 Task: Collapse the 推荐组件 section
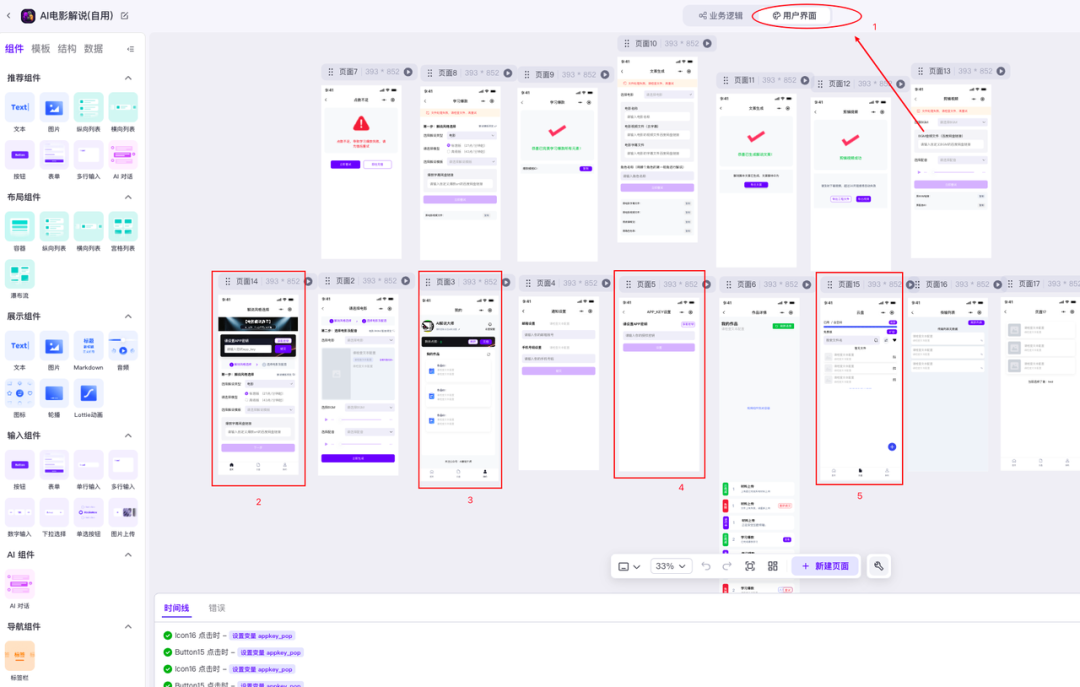128,78
